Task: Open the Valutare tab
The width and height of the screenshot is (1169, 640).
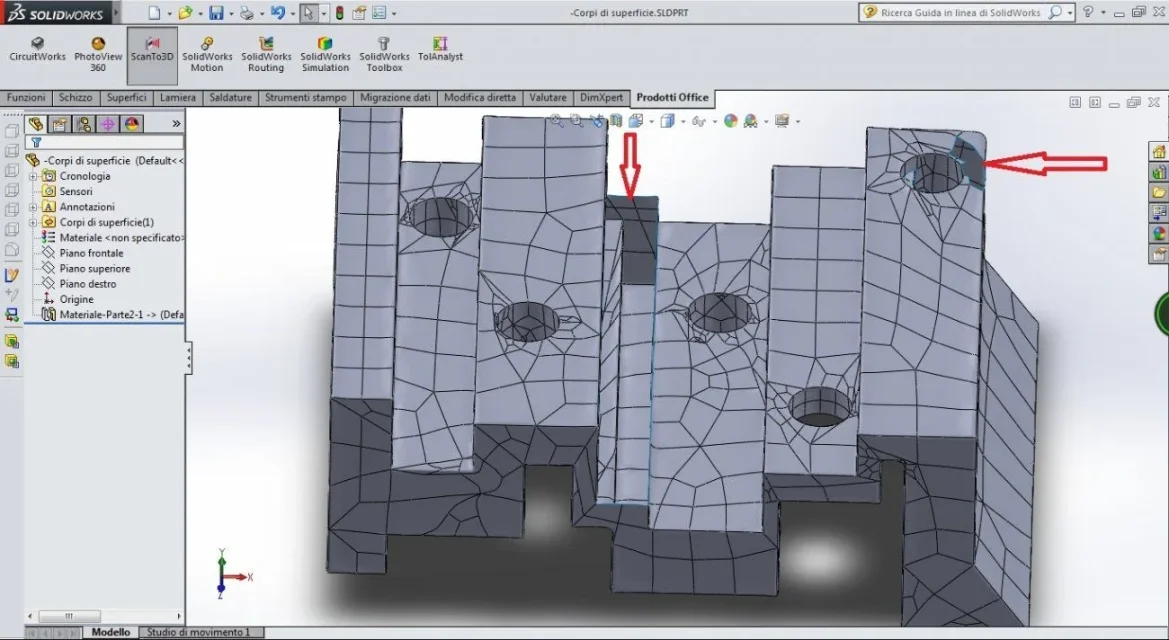Action: pos(548,98)
